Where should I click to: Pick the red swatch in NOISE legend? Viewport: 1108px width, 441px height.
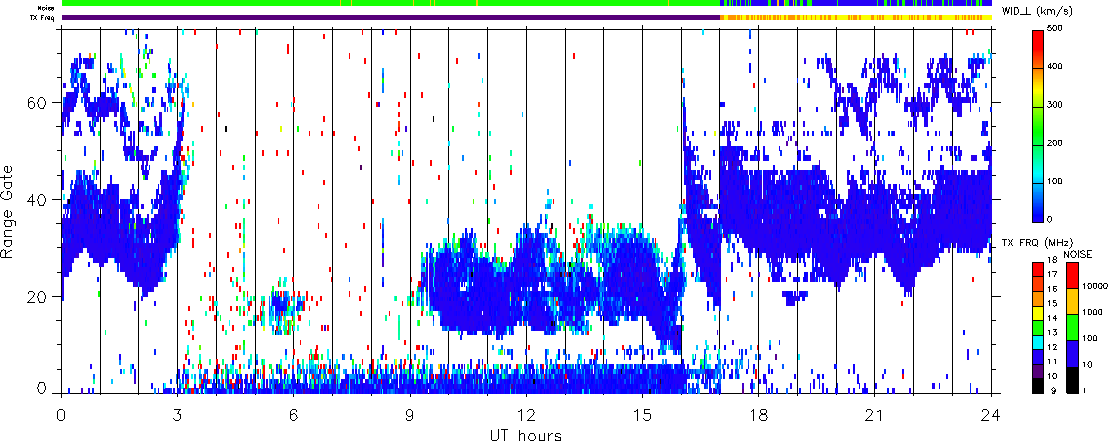(x=1072, y=275)
